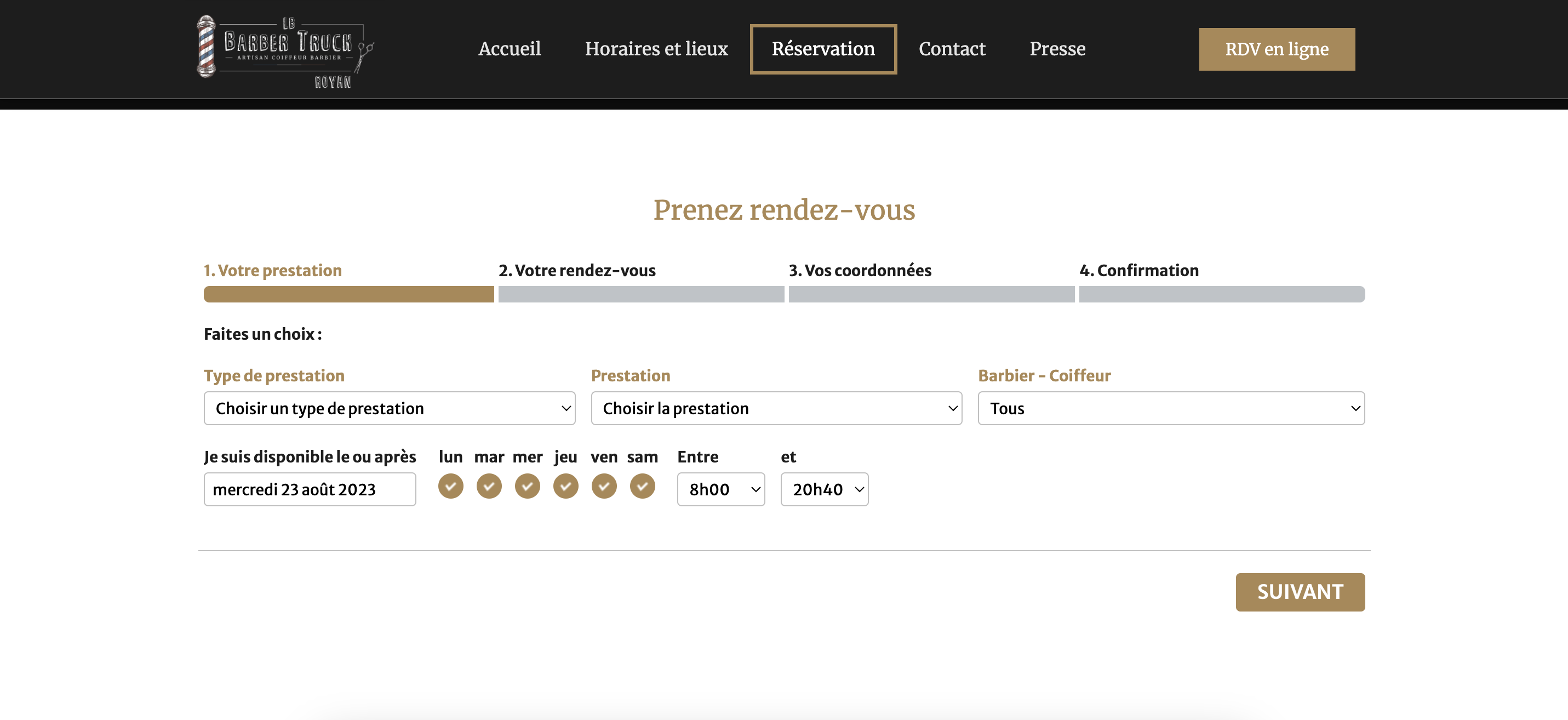This screenshot has height=720, width=1568.
Task: Toggle the jeu day checkmark
Action: tap(565, 485)
